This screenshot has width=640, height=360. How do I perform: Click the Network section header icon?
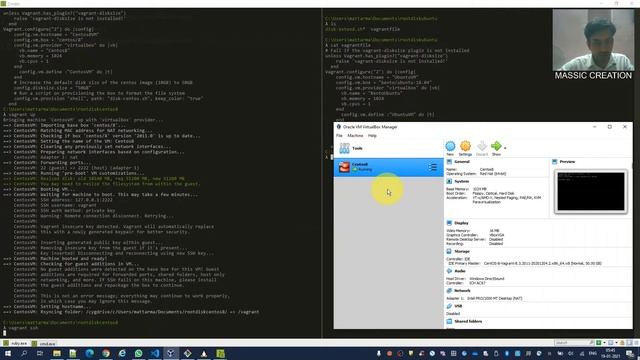click(x=449, y=291)
